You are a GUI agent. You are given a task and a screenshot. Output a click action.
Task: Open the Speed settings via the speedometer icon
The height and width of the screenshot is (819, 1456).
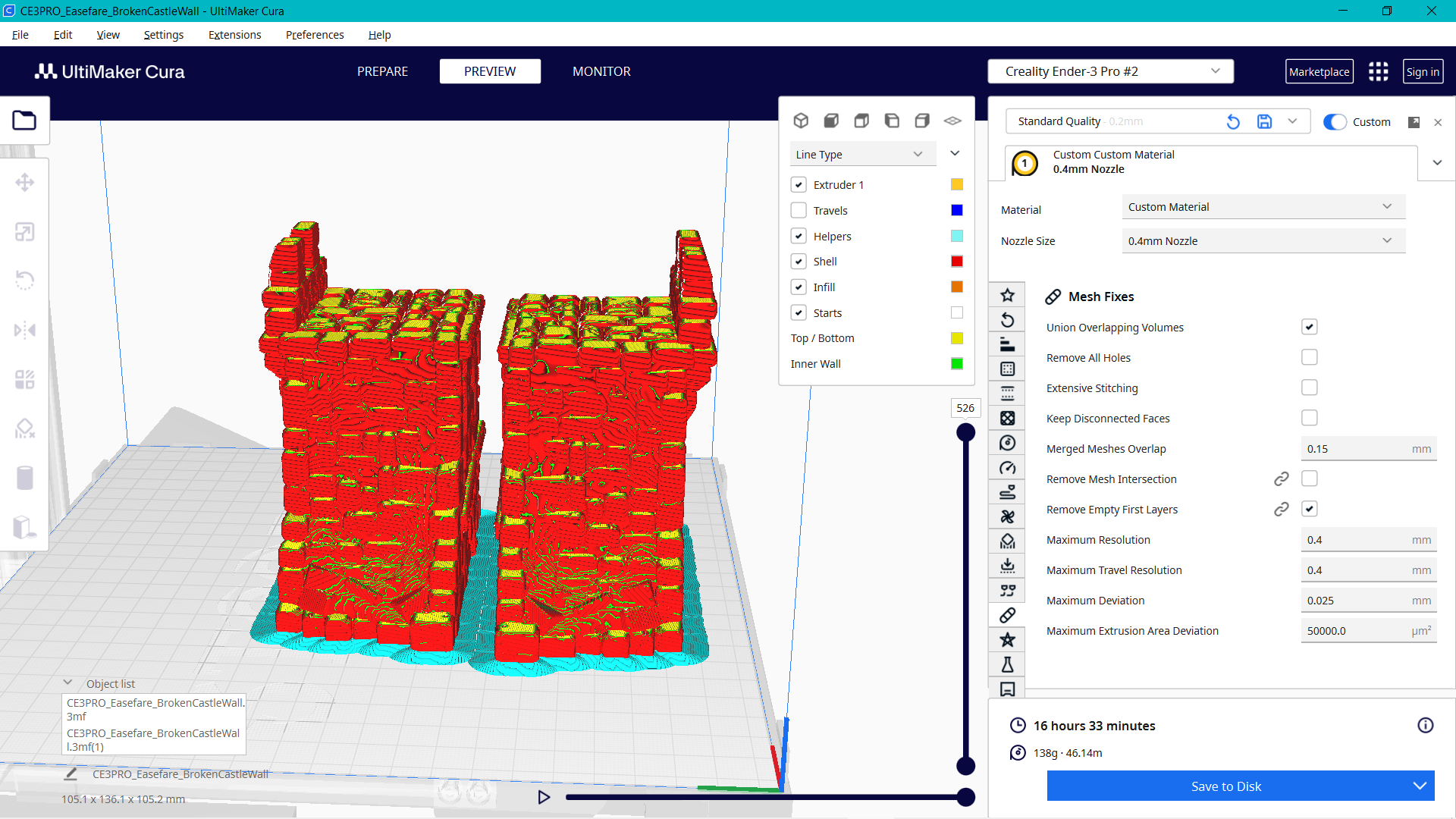[1007, 467]
